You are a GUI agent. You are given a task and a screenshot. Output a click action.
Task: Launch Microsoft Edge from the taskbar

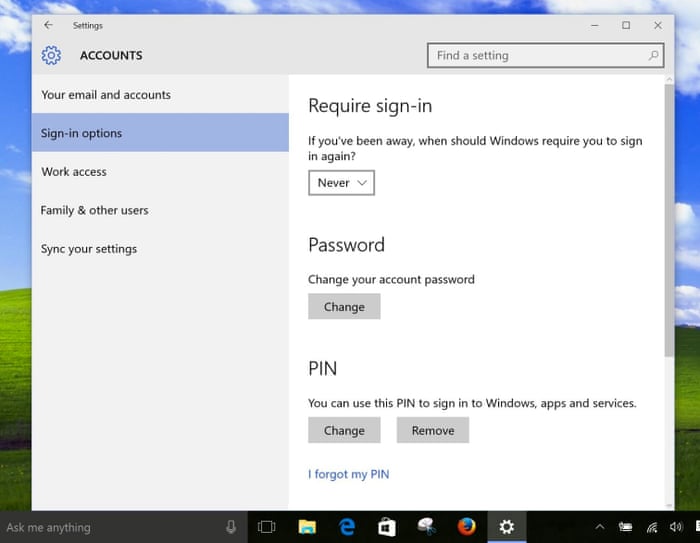pyautogui.click(x=347, y=527)
